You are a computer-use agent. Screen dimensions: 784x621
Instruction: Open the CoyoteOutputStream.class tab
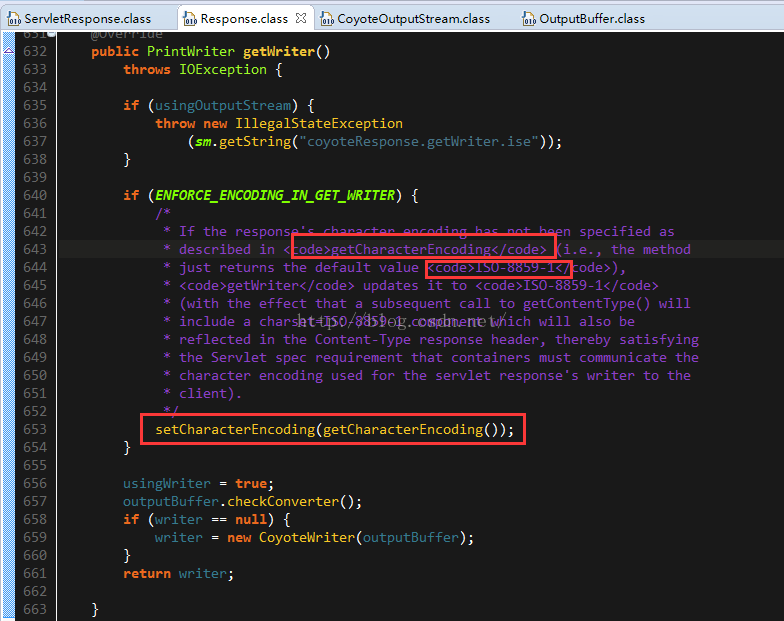pos(405,18)
